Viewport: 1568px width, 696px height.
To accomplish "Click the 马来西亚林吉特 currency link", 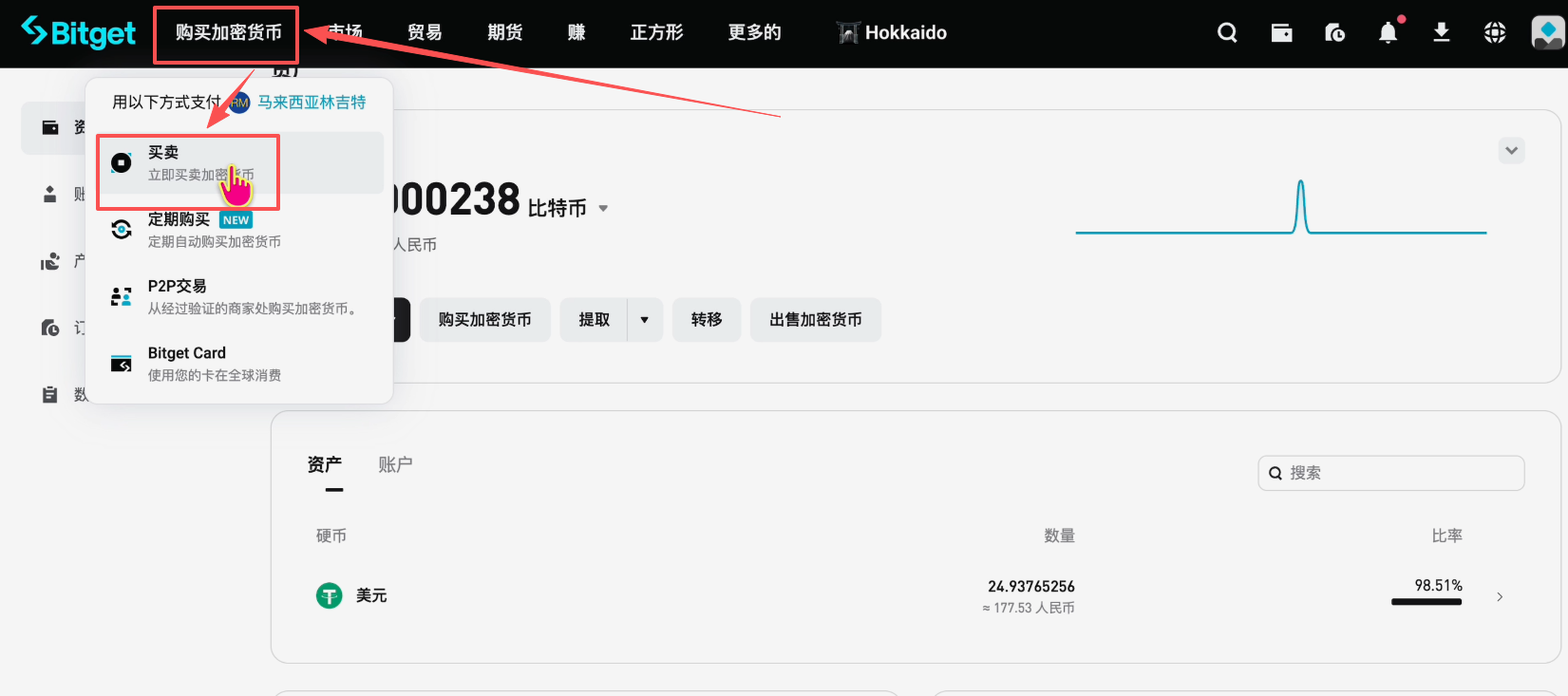I will tap(311, 103).
